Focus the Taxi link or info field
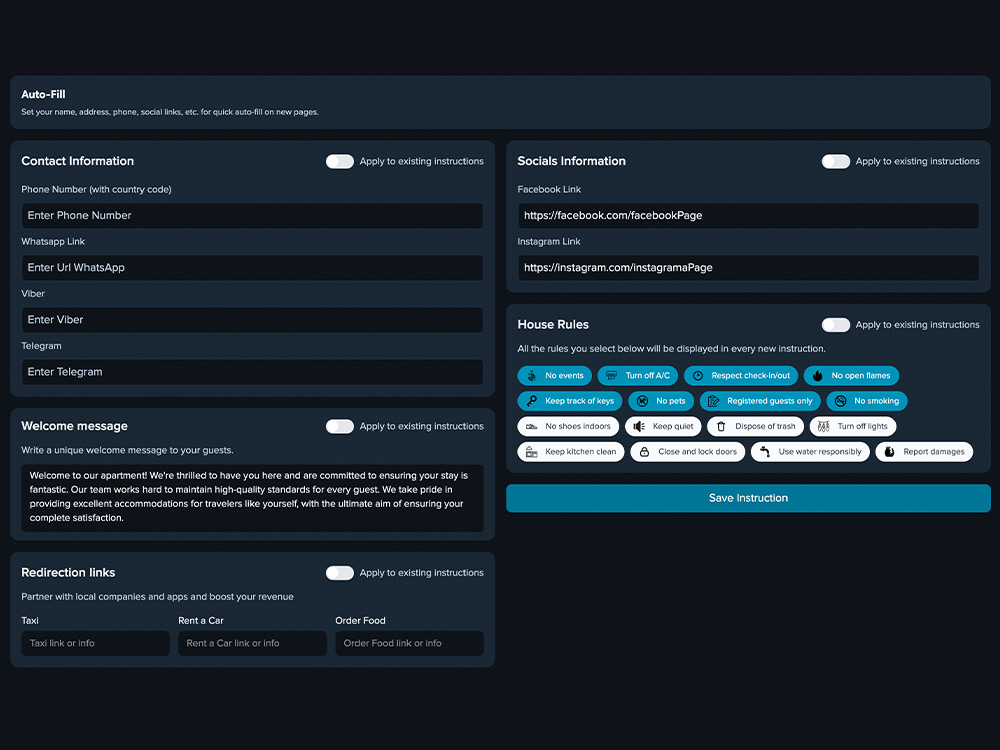 [96, 643]
